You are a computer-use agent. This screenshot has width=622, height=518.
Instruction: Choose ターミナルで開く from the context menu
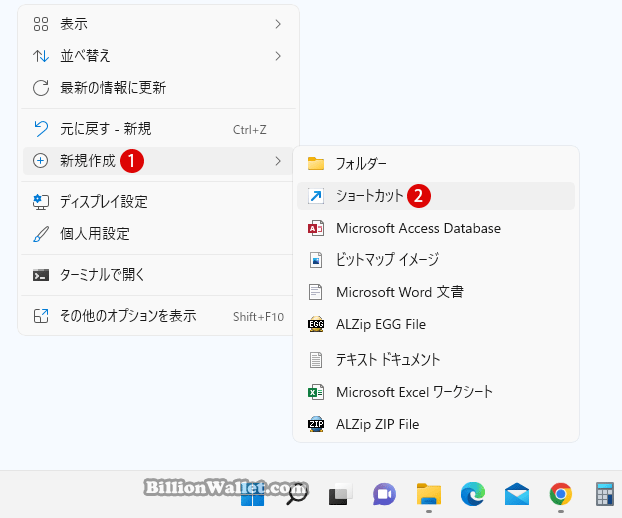click(158, 275)
